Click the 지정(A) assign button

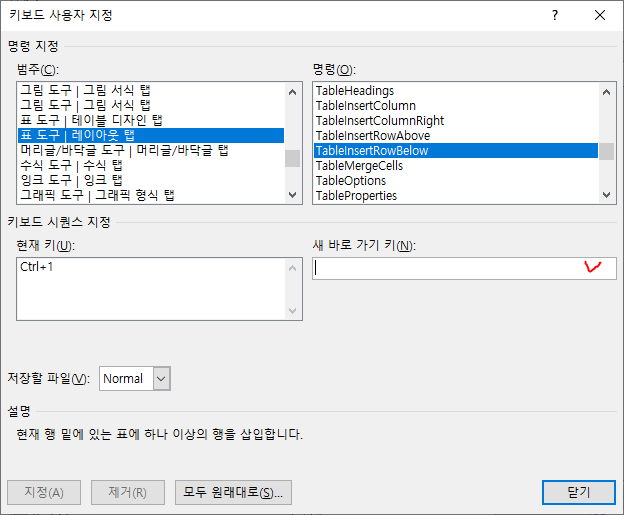point(44,492)
